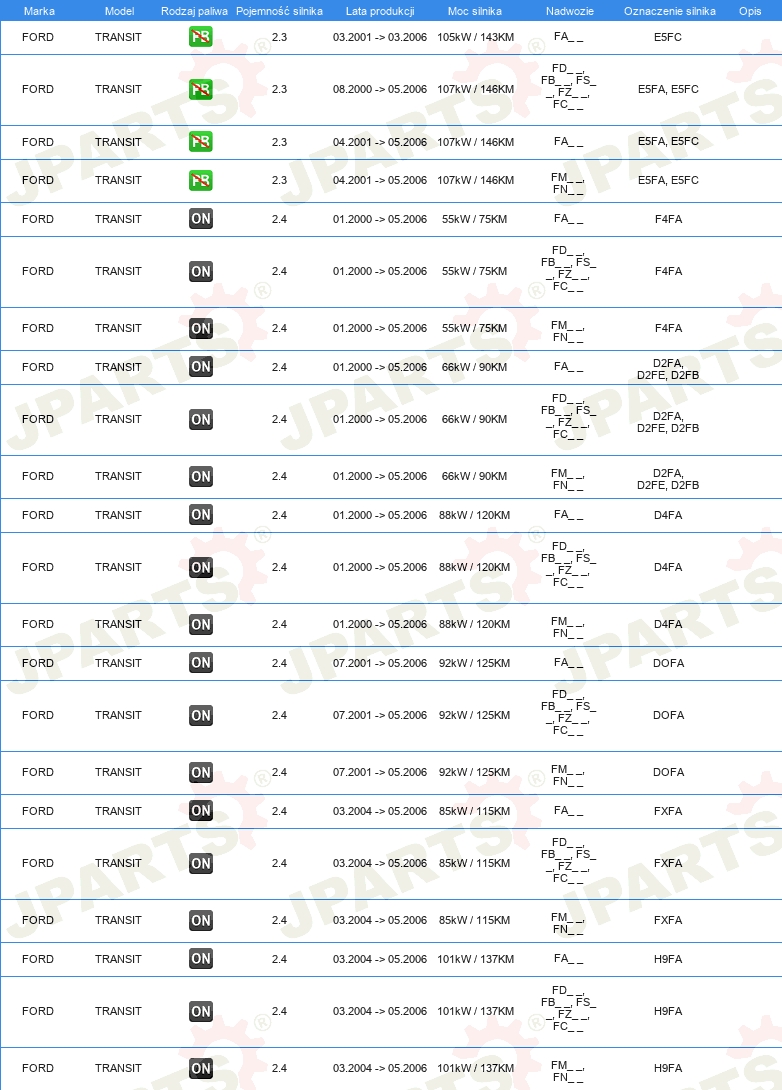This screenshot has height=1090, width=782.
Task: Select D2FA, D2FE, D2FB in the FA__ body row
Action: (x=668, y=369)
